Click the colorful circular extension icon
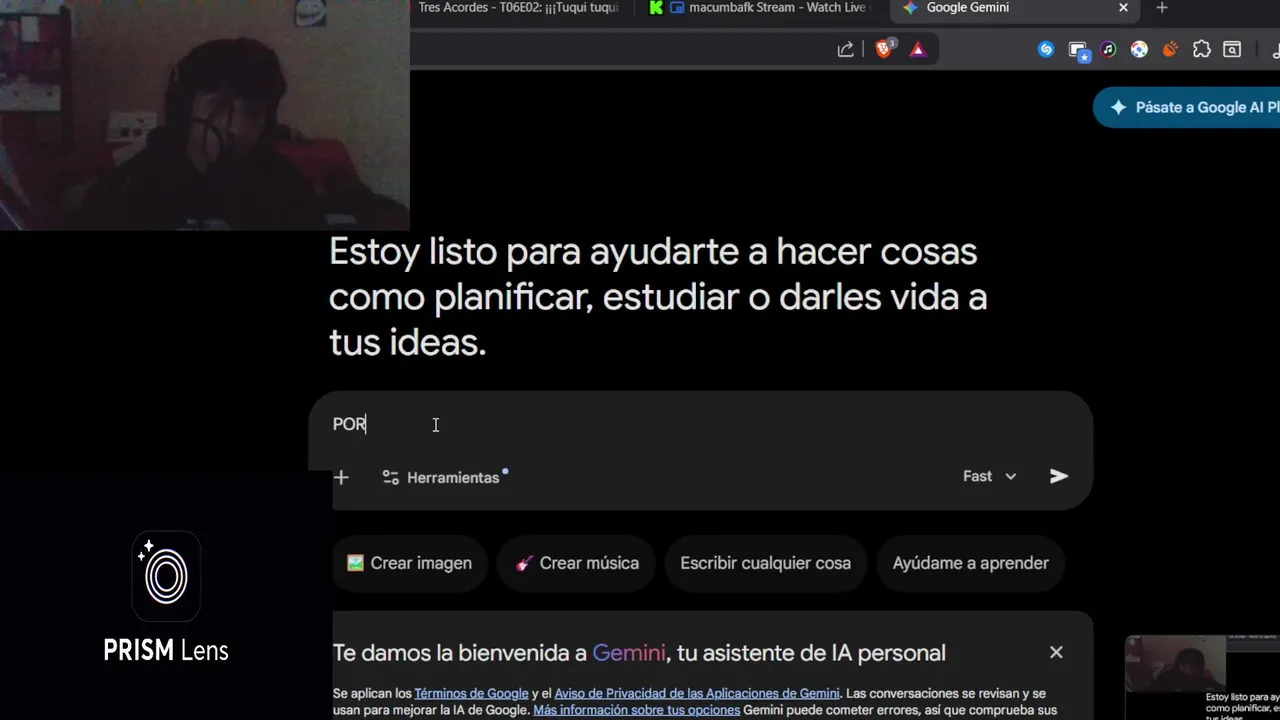Screen dimensions: 1280x720 1139,49
